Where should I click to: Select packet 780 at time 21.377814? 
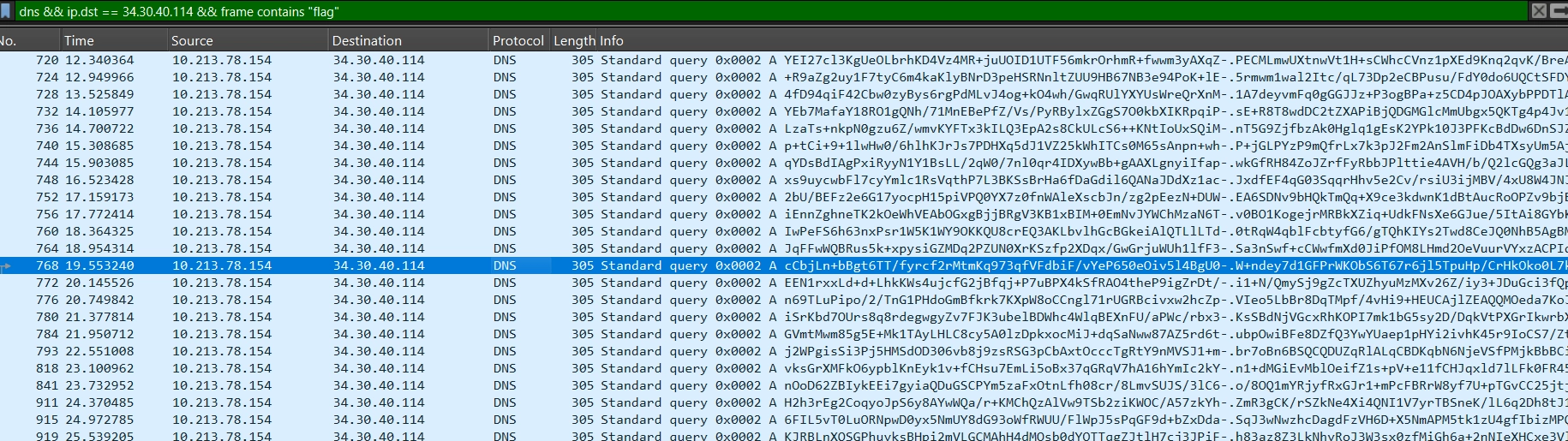pyautogui.click(x=784, y=317)
